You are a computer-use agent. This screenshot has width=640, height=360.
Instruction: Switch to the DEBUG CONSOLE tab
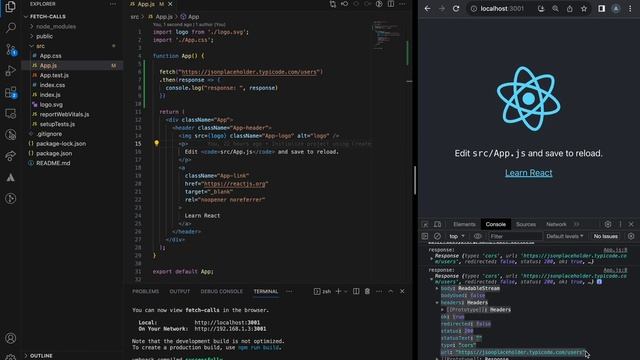pos(221,291)
